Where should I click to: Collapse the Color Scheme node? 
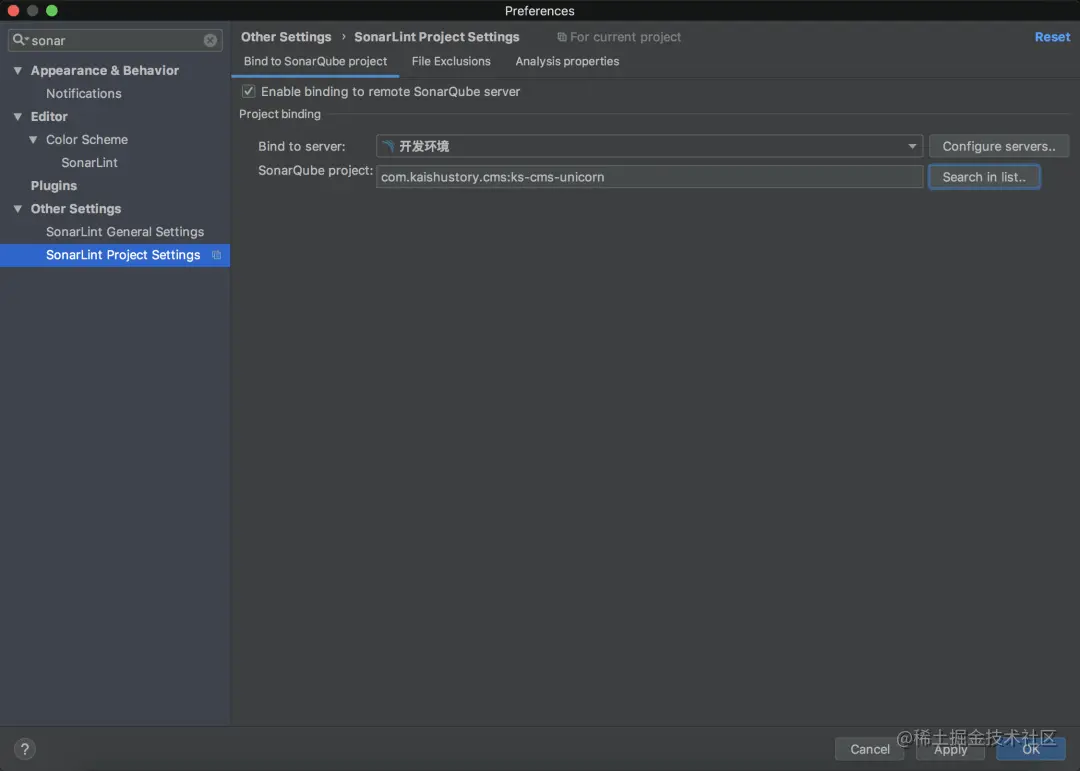tap(33, 139)
